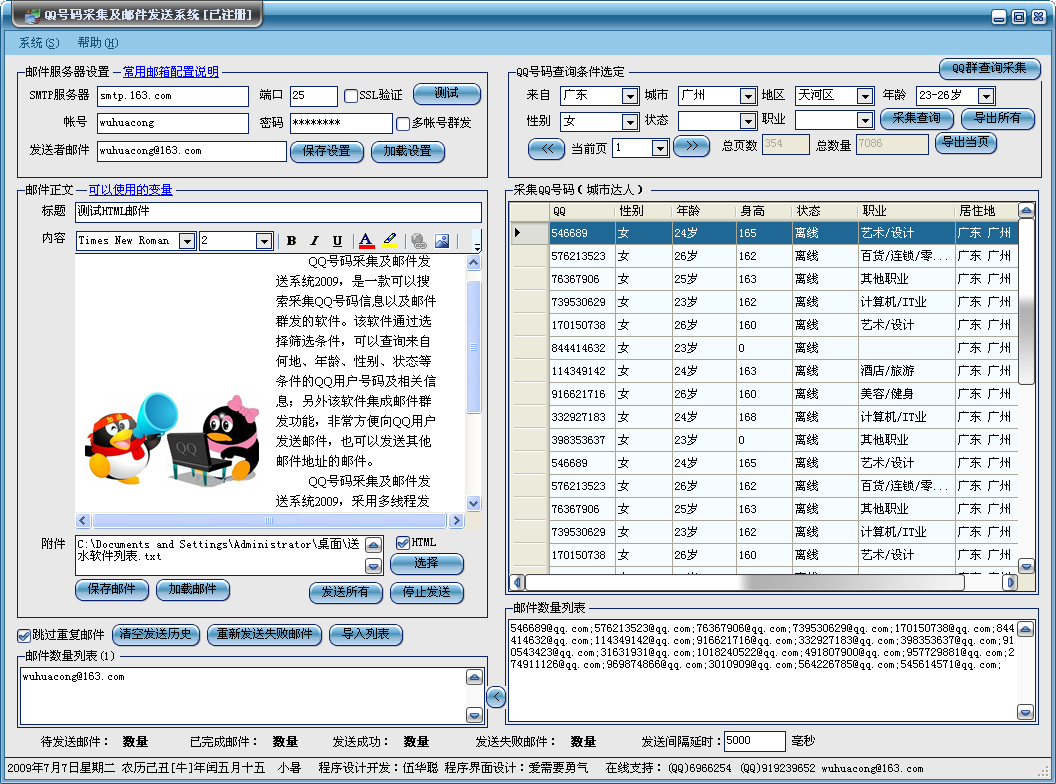Click inside the 发送间隔延时 delay field

(754, 742)
